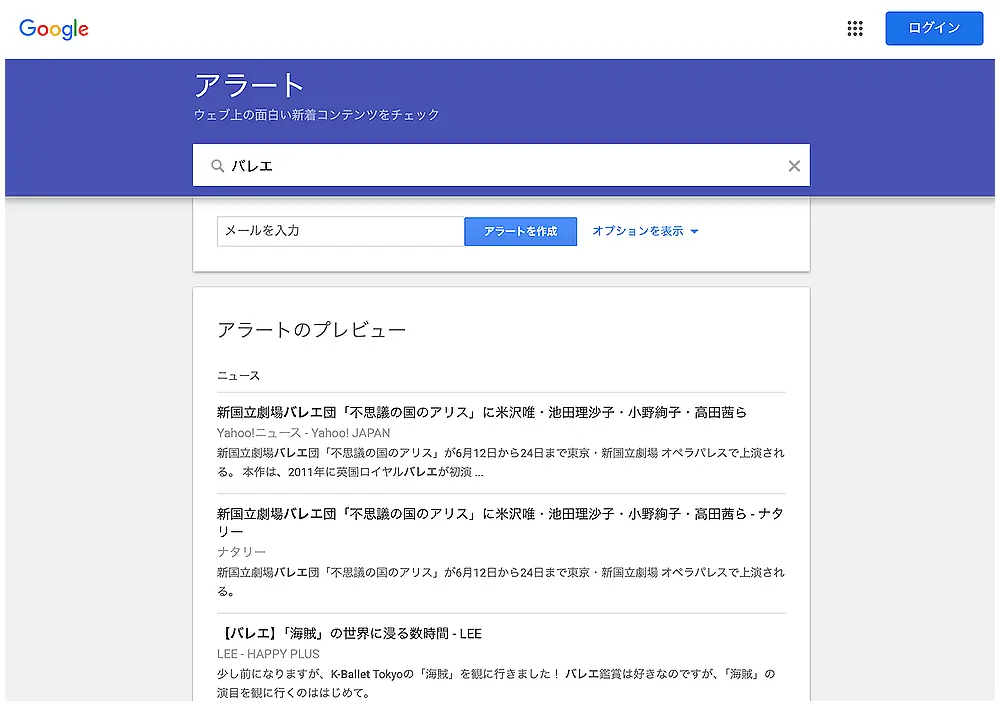Open the Google apps grid icon
Screen dimensions: 1000x720
coord(855,28)
